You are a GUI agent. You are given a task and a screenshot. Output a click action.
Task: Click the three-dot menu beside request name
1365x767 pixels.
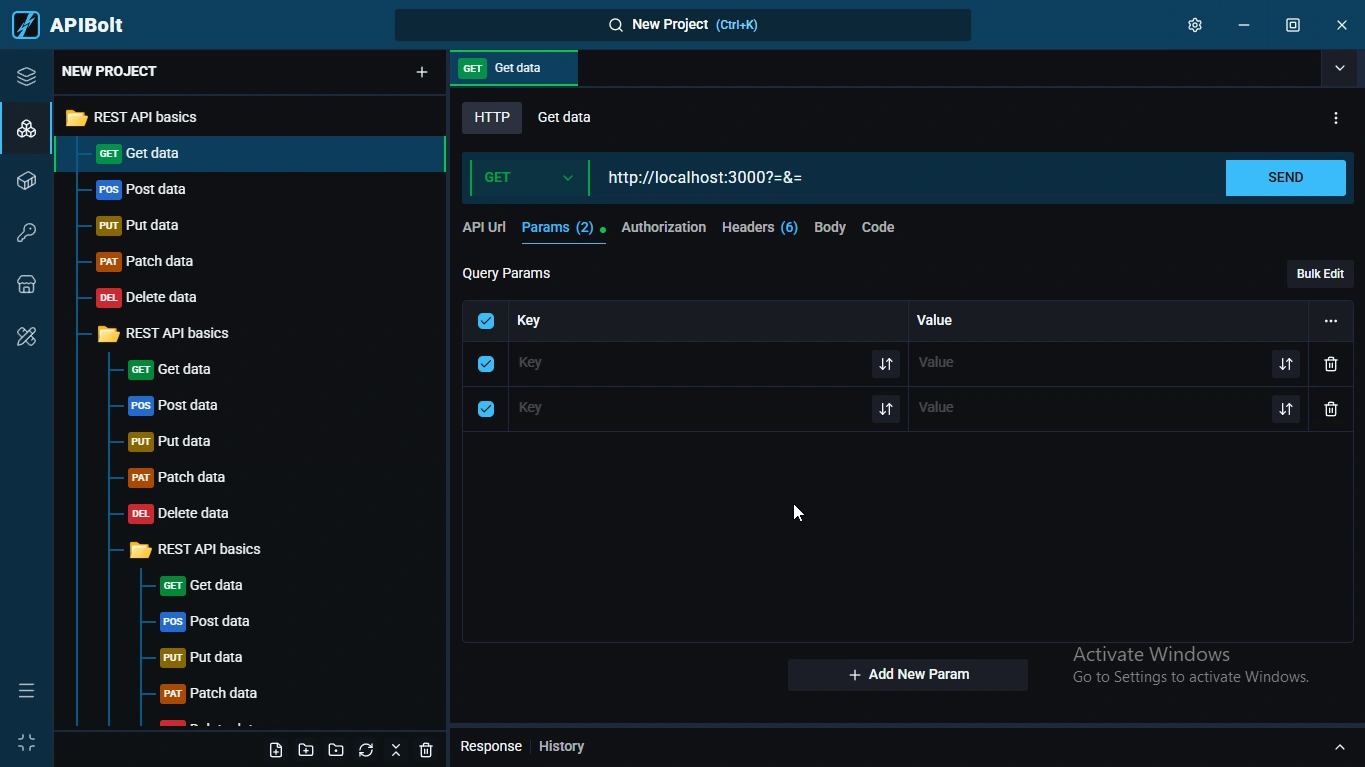1335,118
